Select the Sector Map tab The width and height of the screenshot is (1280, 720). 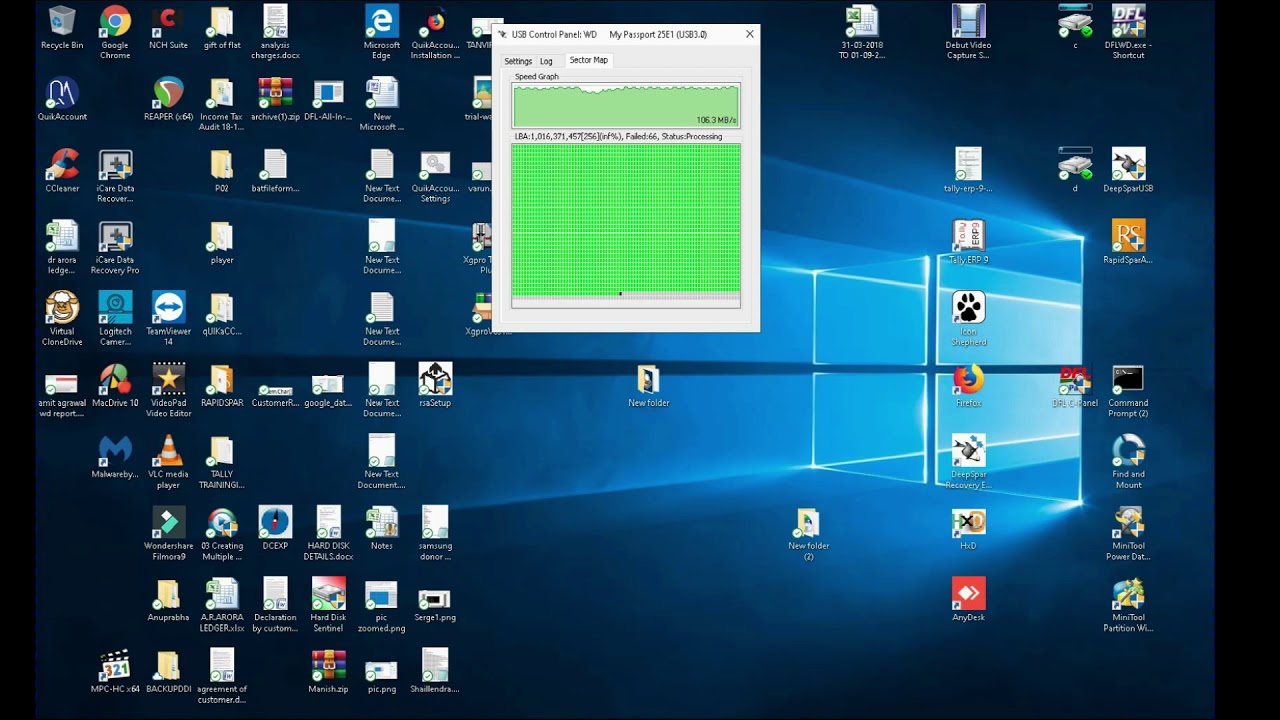(588, 60)
